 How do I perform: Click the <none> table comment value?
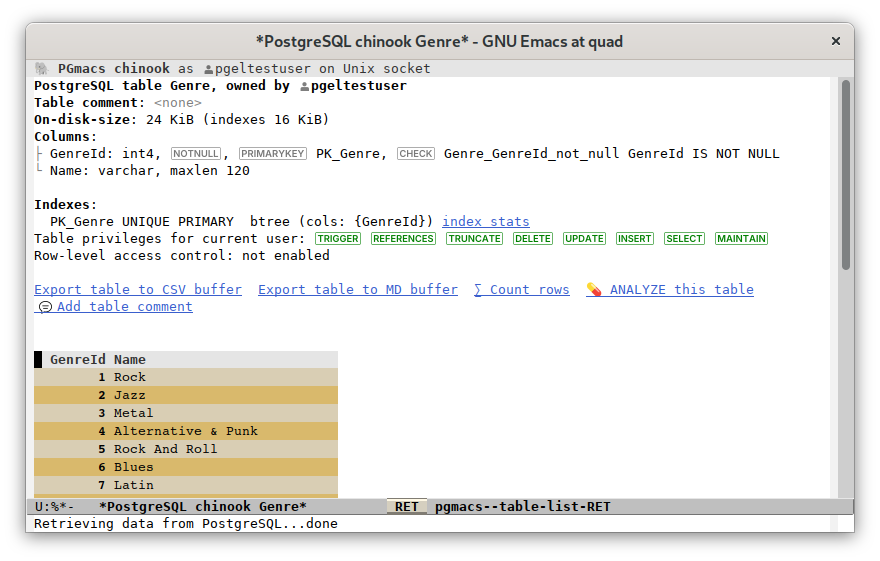click(x=177, y=103)
